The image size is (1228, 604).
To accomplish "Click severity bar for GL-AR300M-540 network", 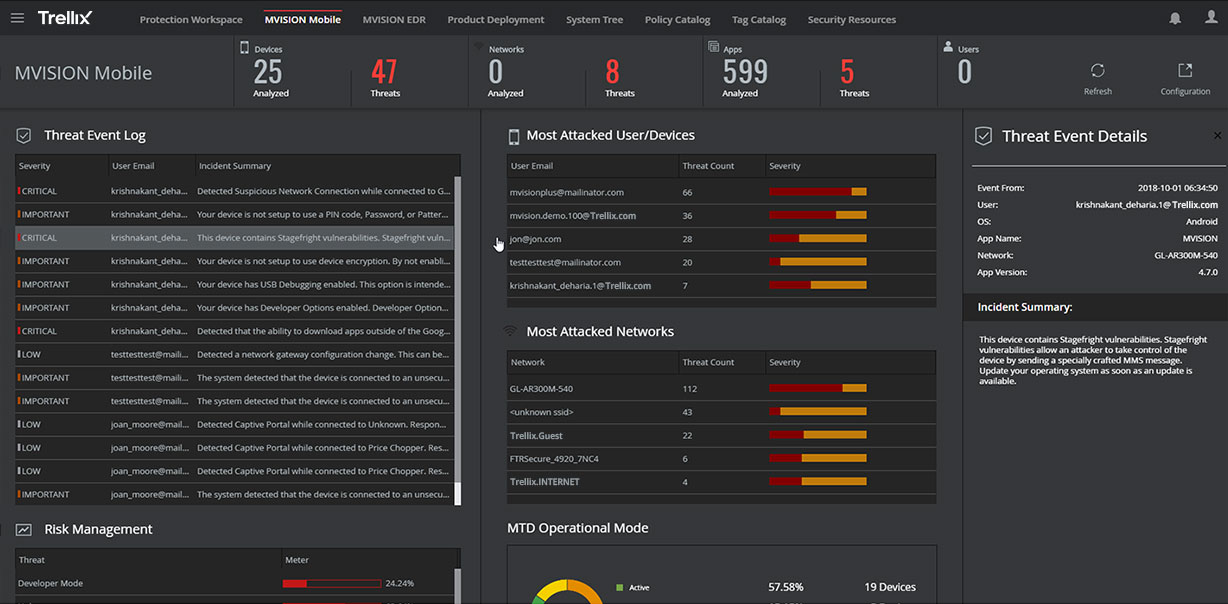I will click(818, 388).
